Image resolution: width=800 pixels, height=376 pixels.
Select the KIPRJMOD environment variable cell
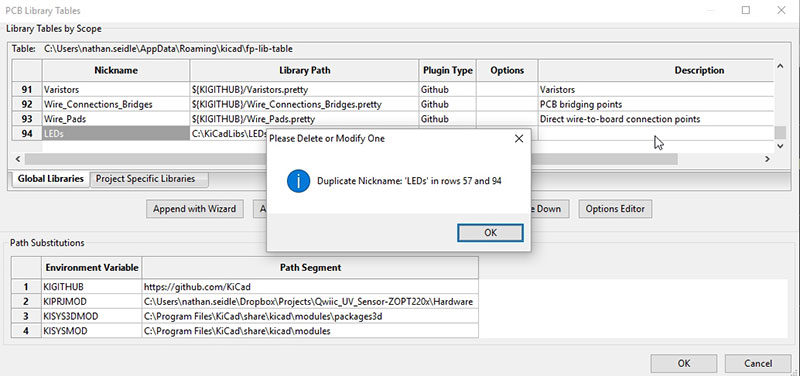pos(92,302)
